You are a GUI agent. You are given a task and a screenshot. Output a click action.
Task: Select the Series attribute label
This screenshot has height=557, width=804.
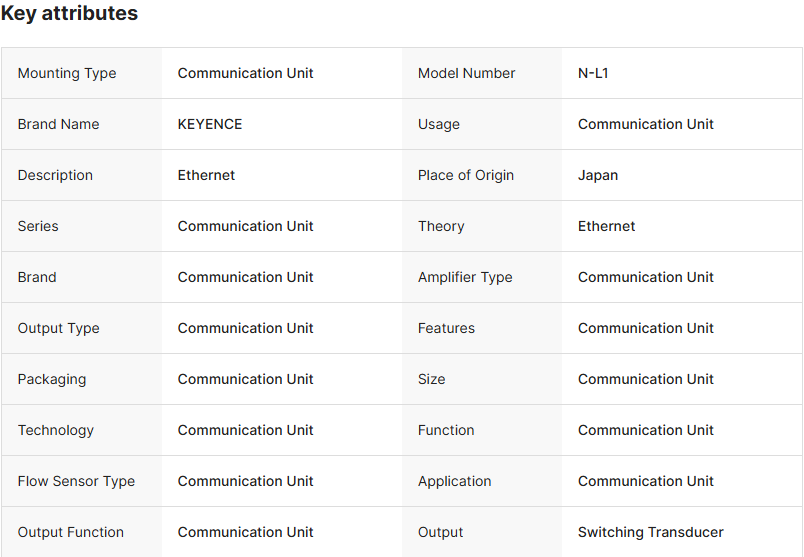pos(38,226)
